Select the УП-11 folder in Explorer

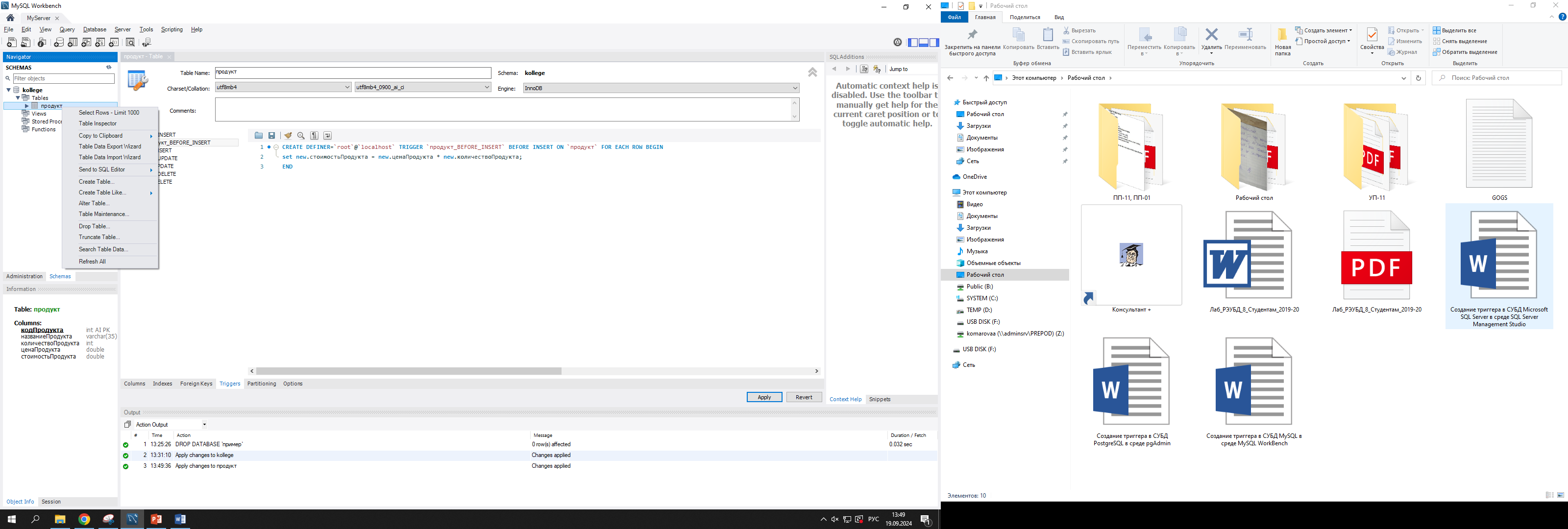1376,150
